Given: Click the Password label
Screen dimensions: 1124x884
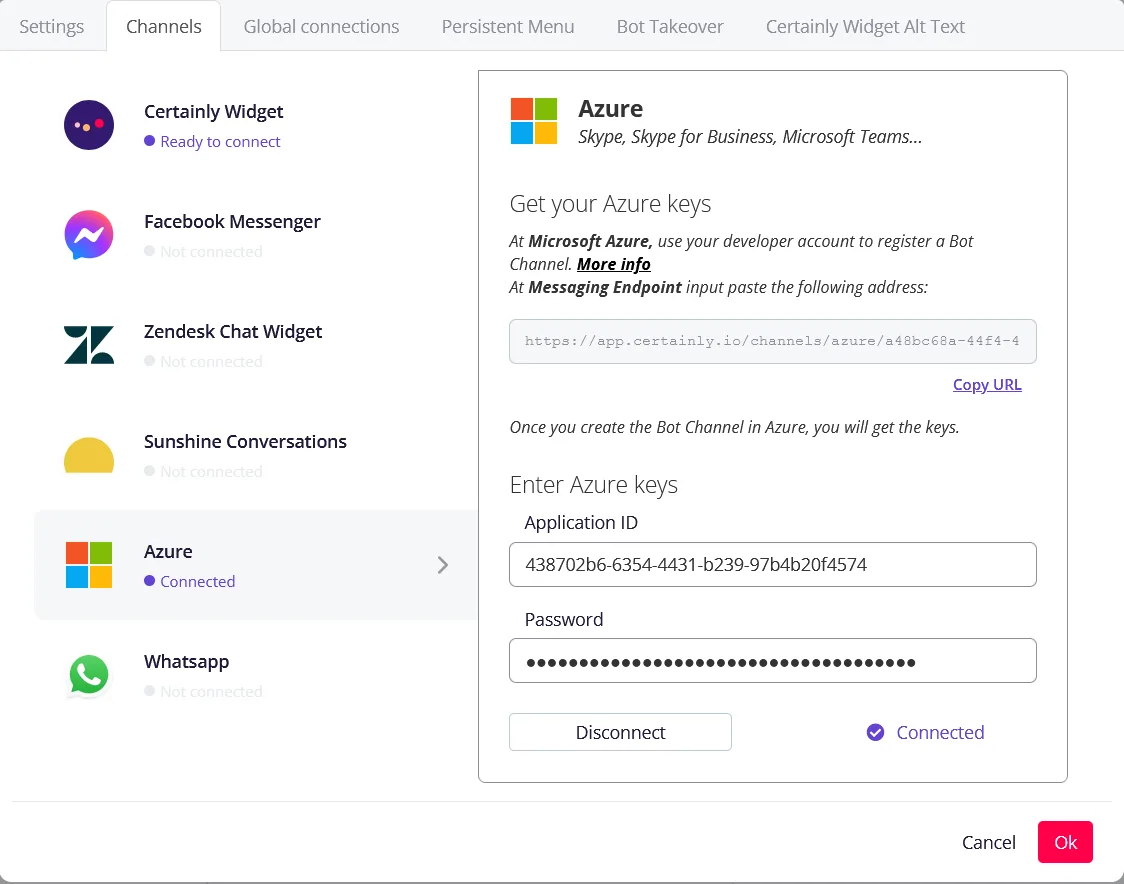Looking at the screenshot, I should click(563, 619).
